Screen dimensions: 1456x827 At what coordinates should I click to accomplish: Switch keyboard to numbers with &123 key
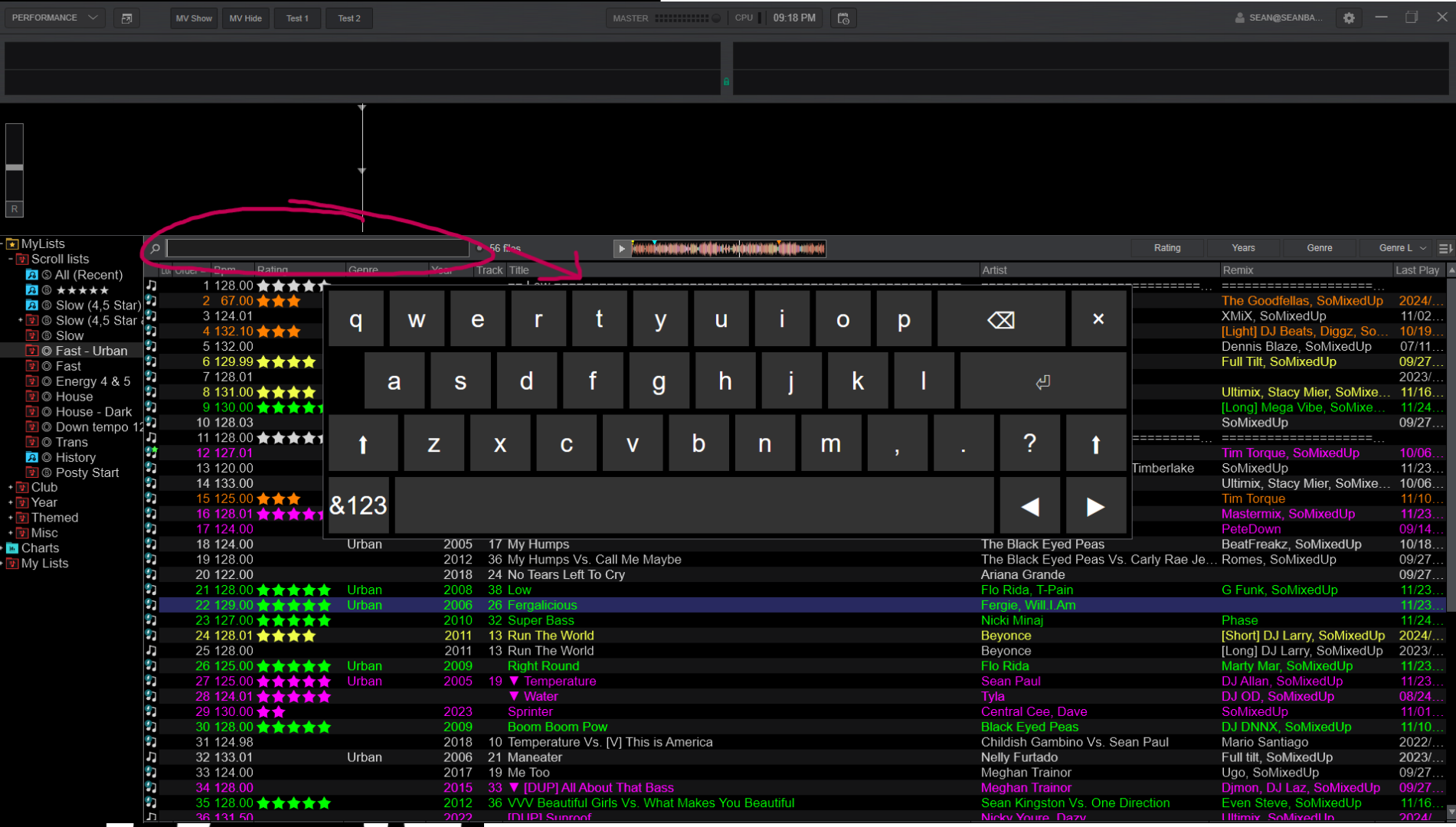(x=358, y=505)
